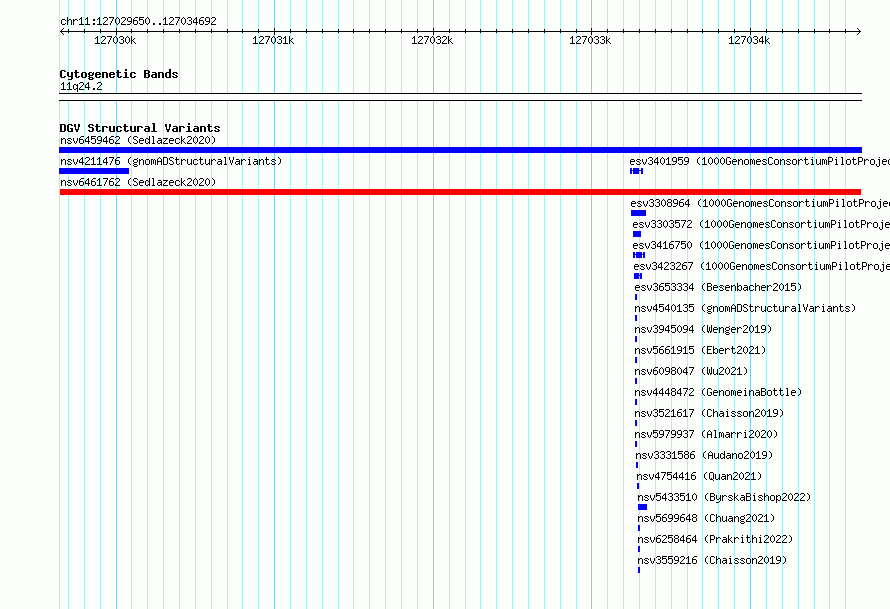Viewport: 890px width, 609px height.
Task: Click nsv3945094 (Wenger2019) label
Action: point(703,329)
